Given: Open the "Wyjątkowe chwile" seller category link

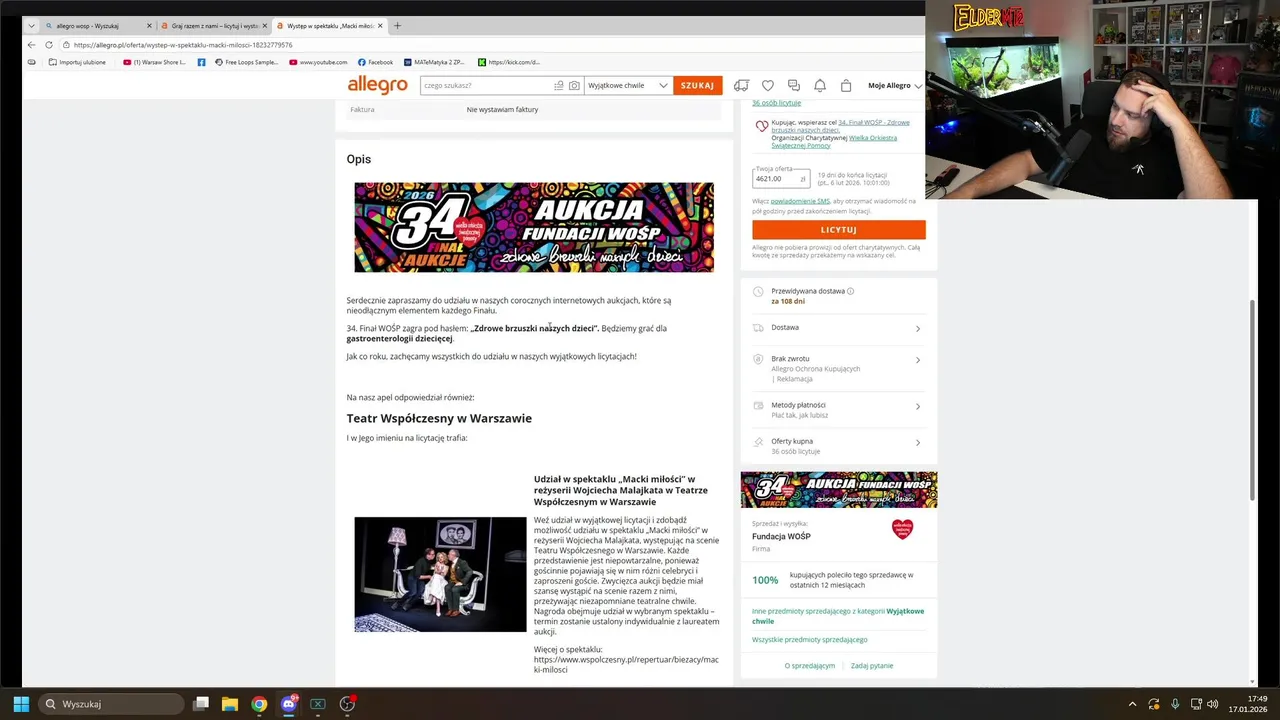Looking at the screenshot, I should 838,616.
